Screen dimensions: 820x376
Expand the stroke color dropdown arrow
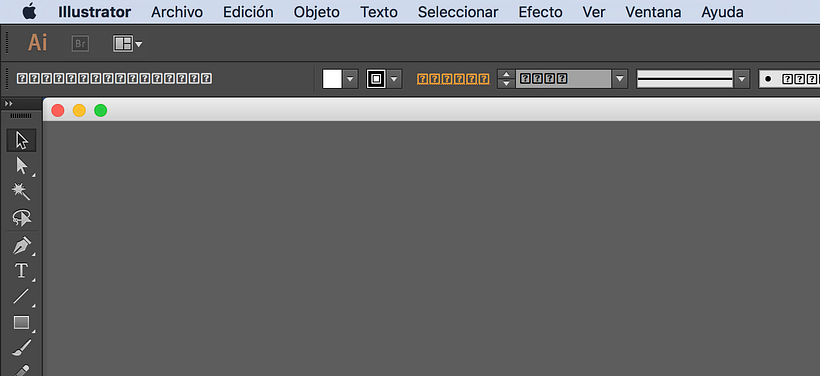coord(394,79)
